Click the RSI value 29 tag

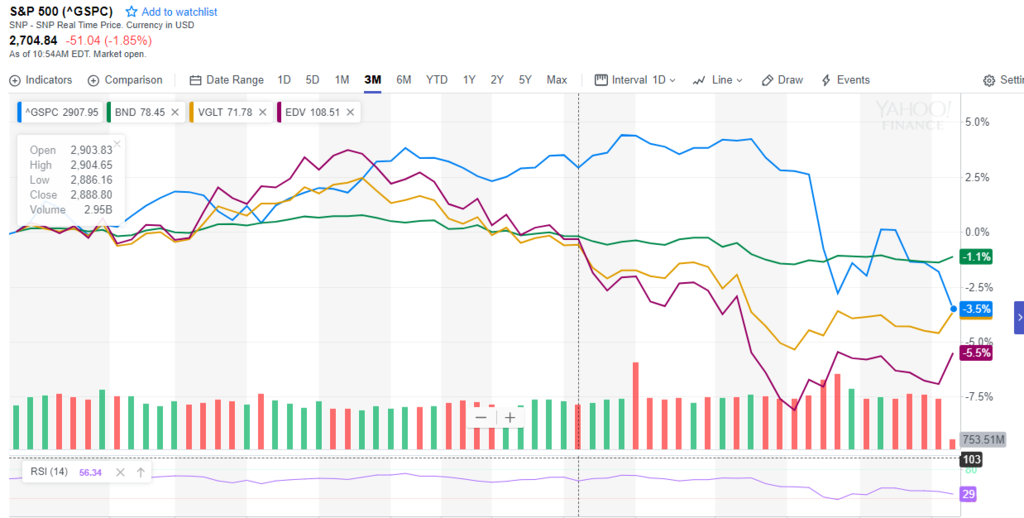tap(968, 494)
